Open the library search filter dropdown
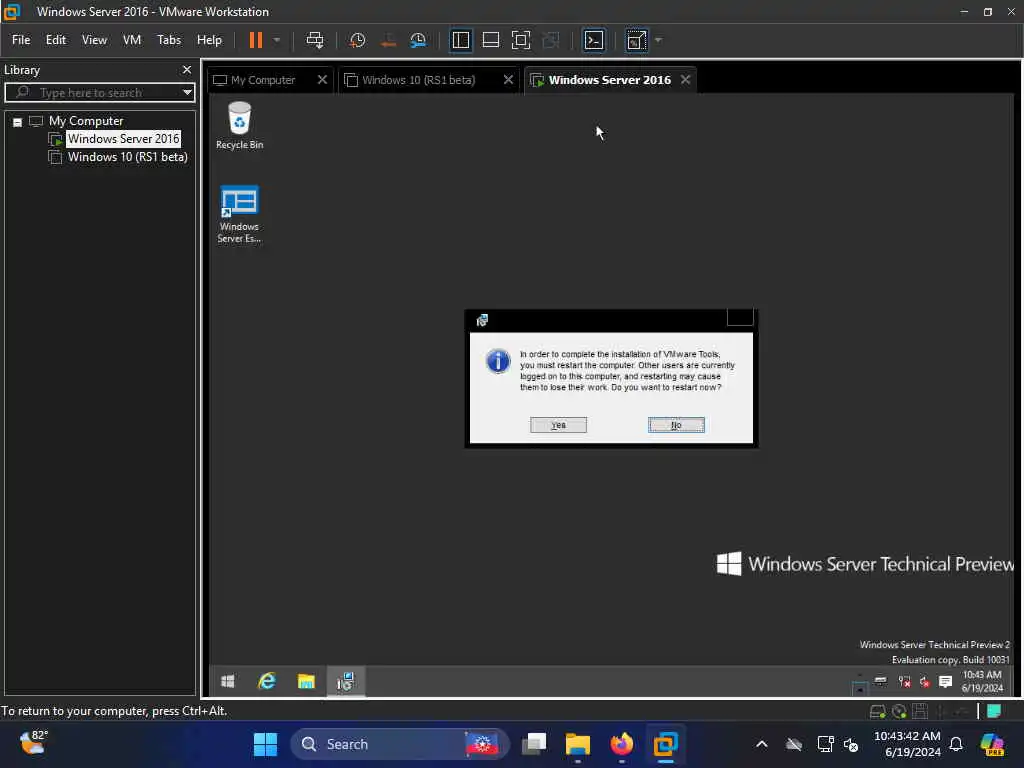 187,93
